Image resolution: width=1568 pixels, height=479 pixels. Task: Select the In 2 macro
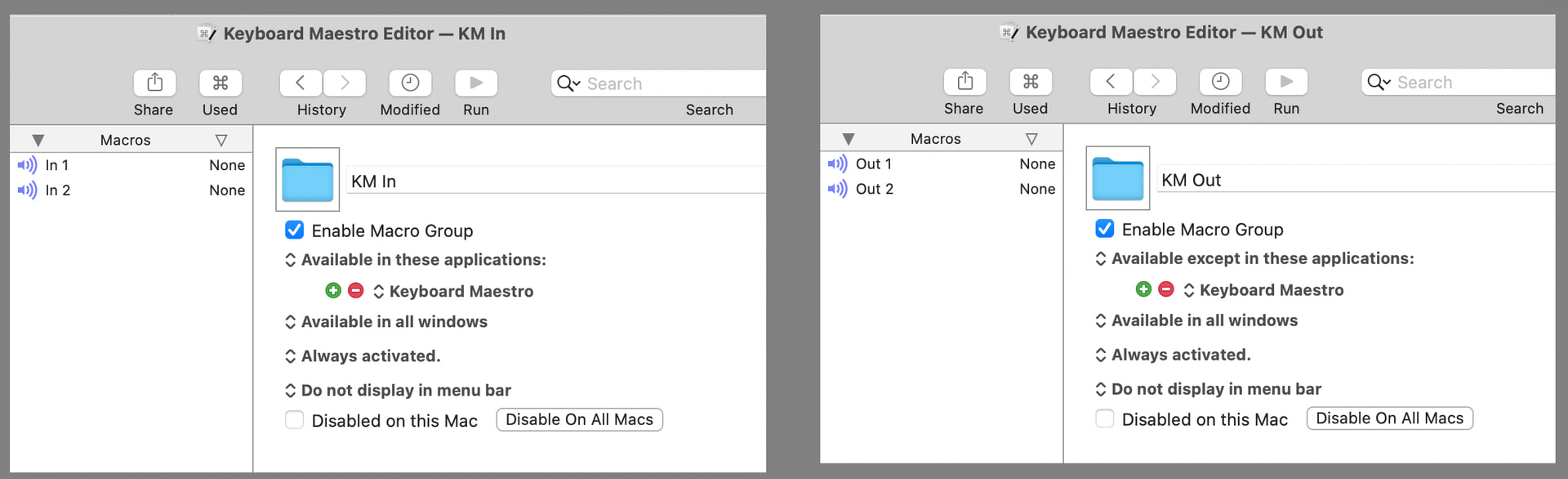click(131, 190)
